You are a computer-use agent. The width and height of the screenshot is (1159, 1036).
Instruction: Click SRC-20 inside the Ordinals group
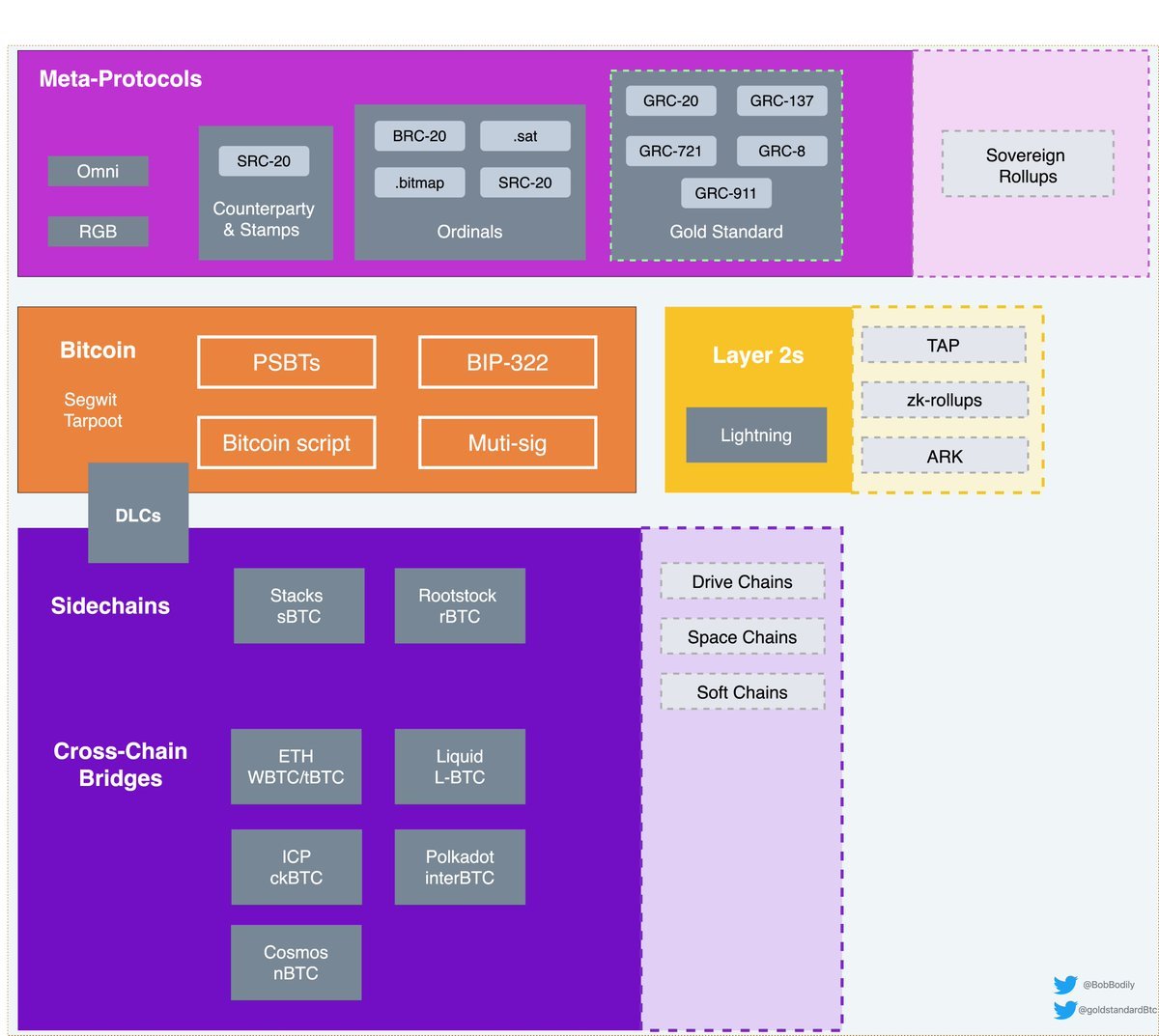point(525,182)
